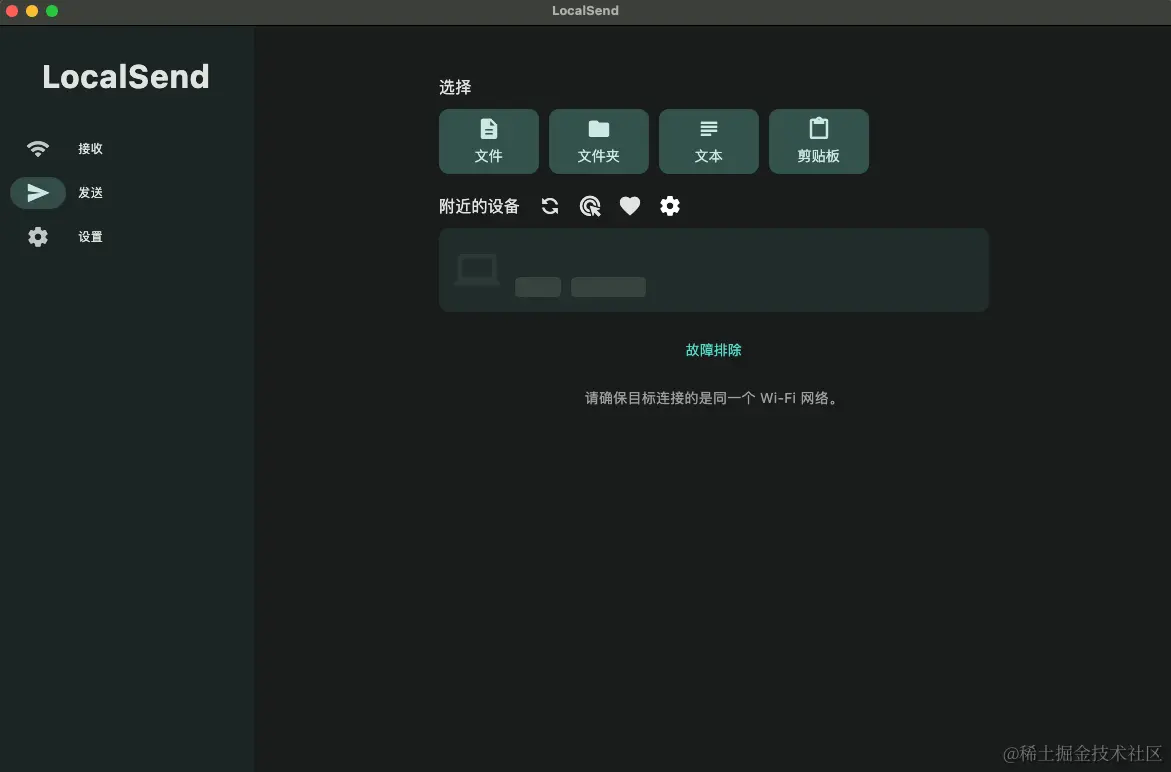Image resolution: width=1171 pixels, height=772 pixels.
Task: Choose 剪贴板 (Clipboard) to send
Action: [x=819, y=141]
